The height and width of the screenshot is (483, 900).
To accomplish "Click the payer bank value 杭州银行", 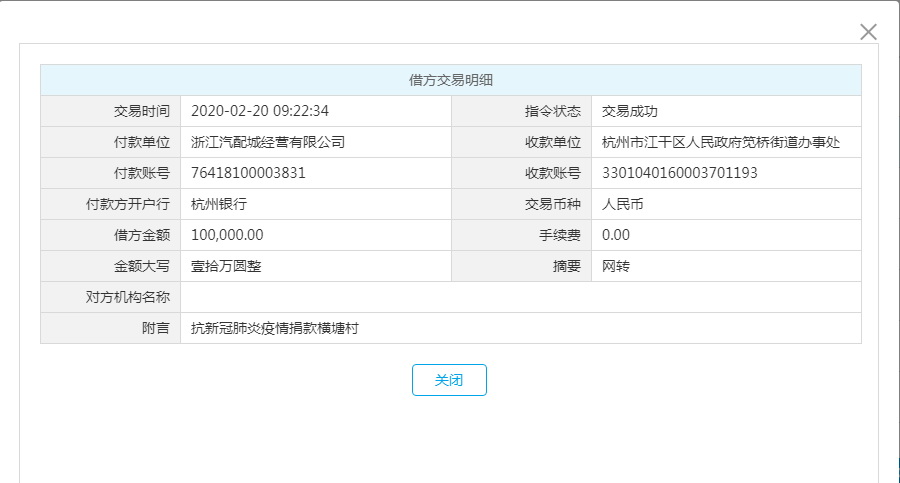I will coord(219,204).
